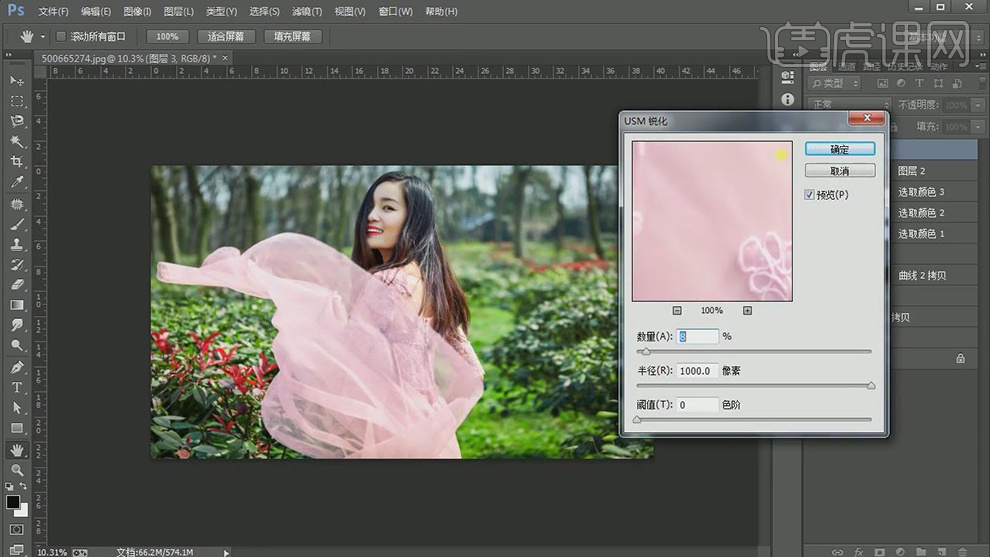
Task: Click the 阈值(T) threshold input field
Action: tap(697, 405)
